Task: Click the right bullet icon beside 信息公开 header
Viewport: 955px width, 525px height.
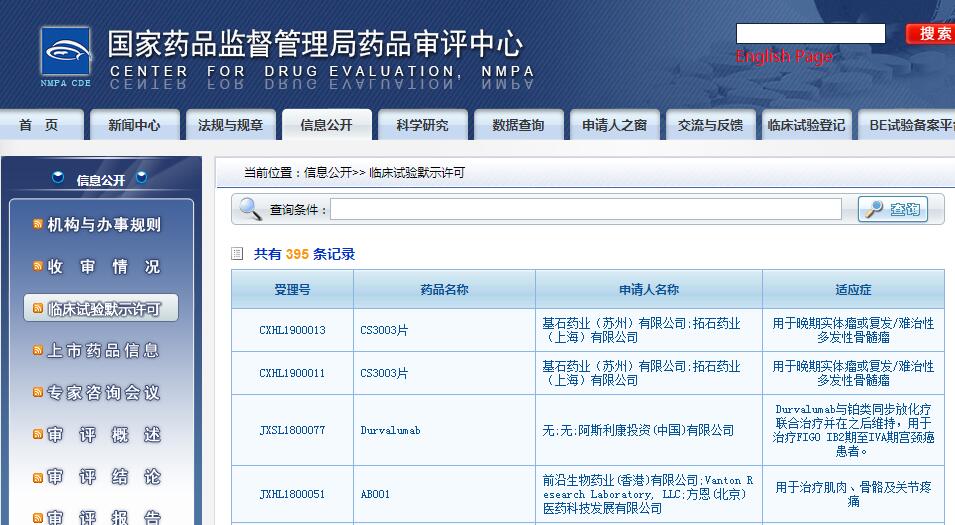Action: click(x=141, y=178)
